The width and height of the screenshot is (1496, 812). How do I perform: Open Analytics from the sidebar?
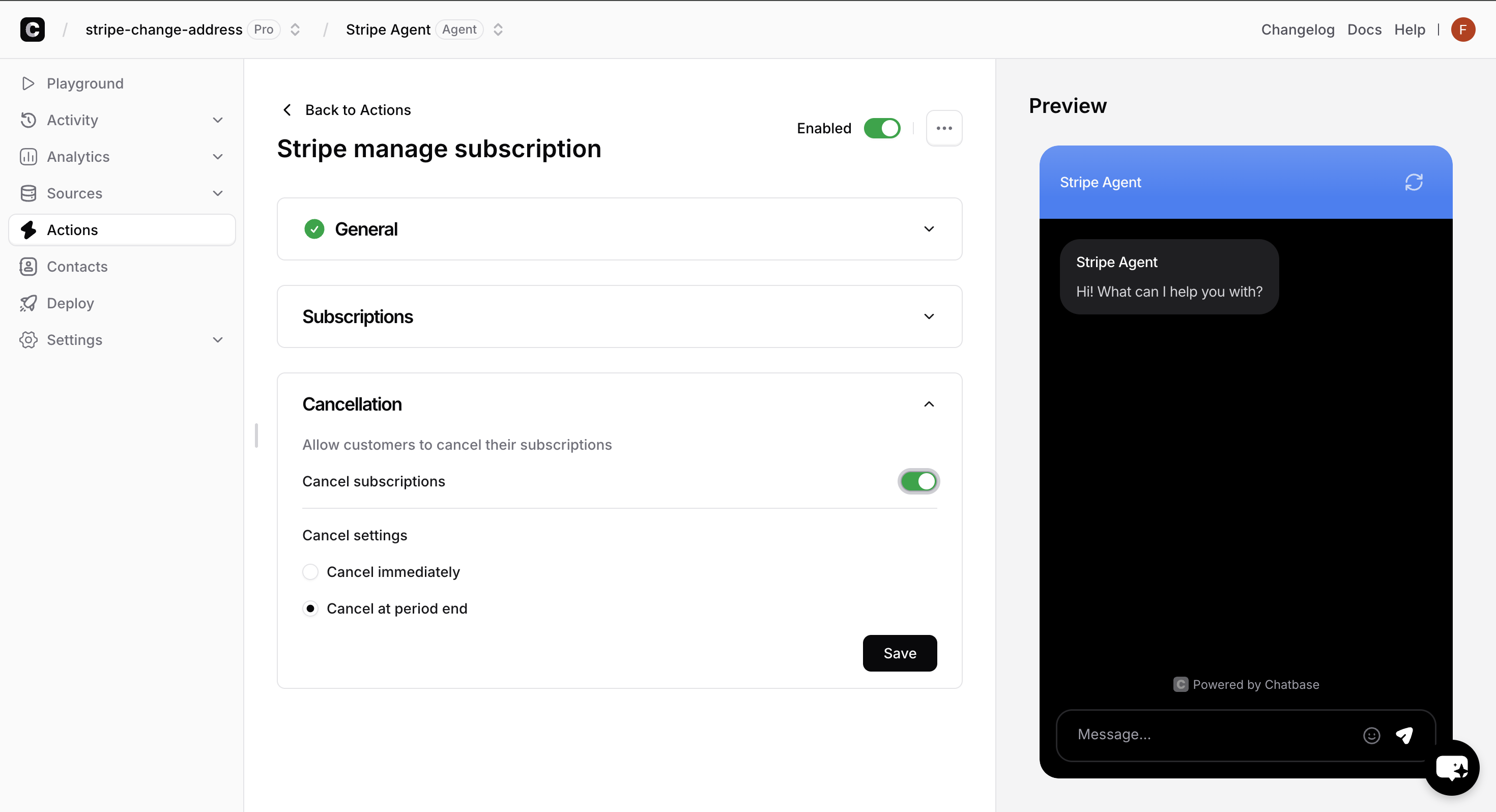pyautogui.click(x=78, y=156)
